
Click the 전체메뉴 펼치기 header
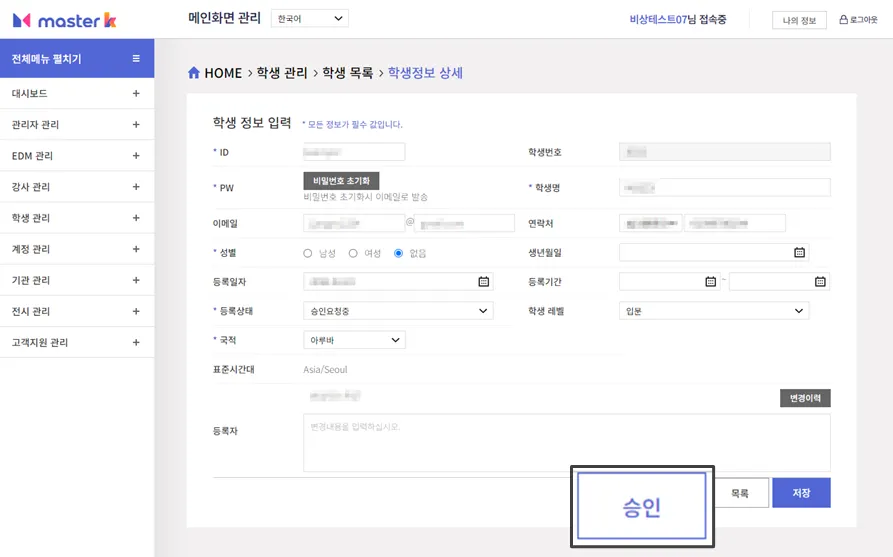[x=77, y=59]
